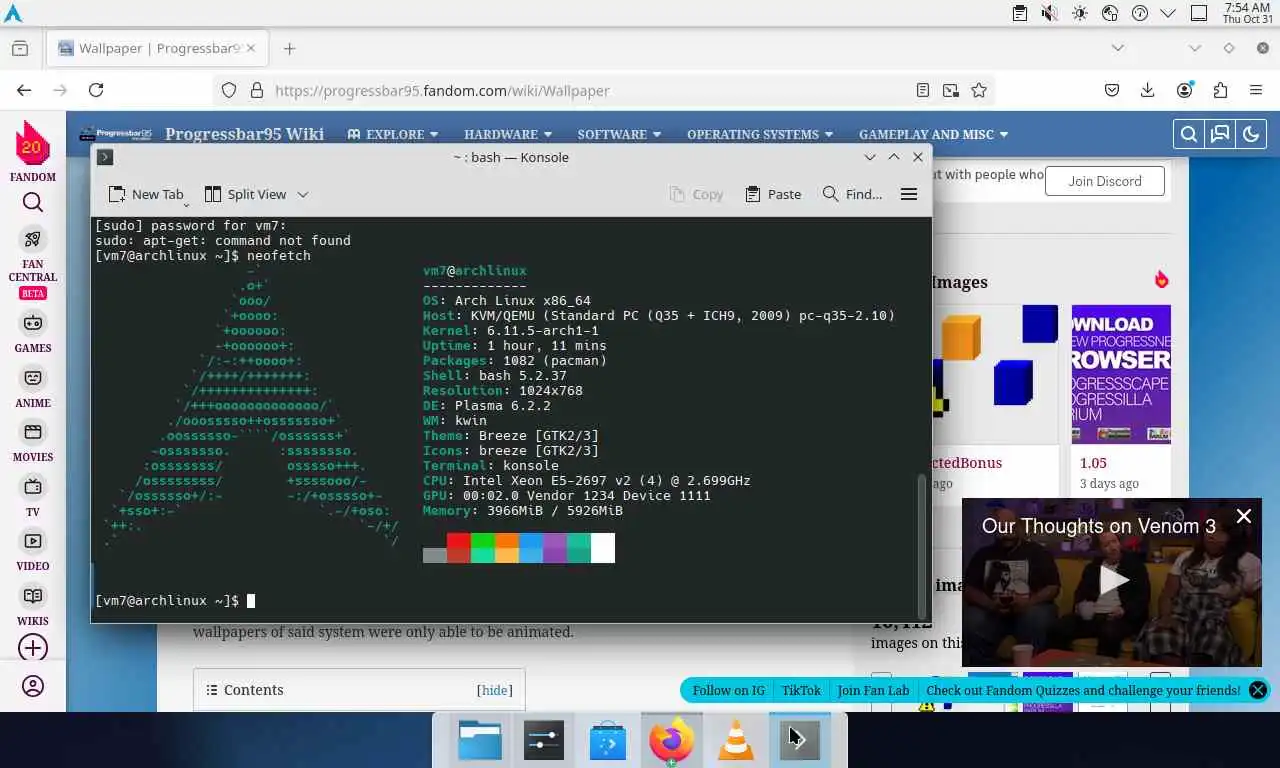
Task: Open Firefox downloads panel
Action: point(1148,90)
